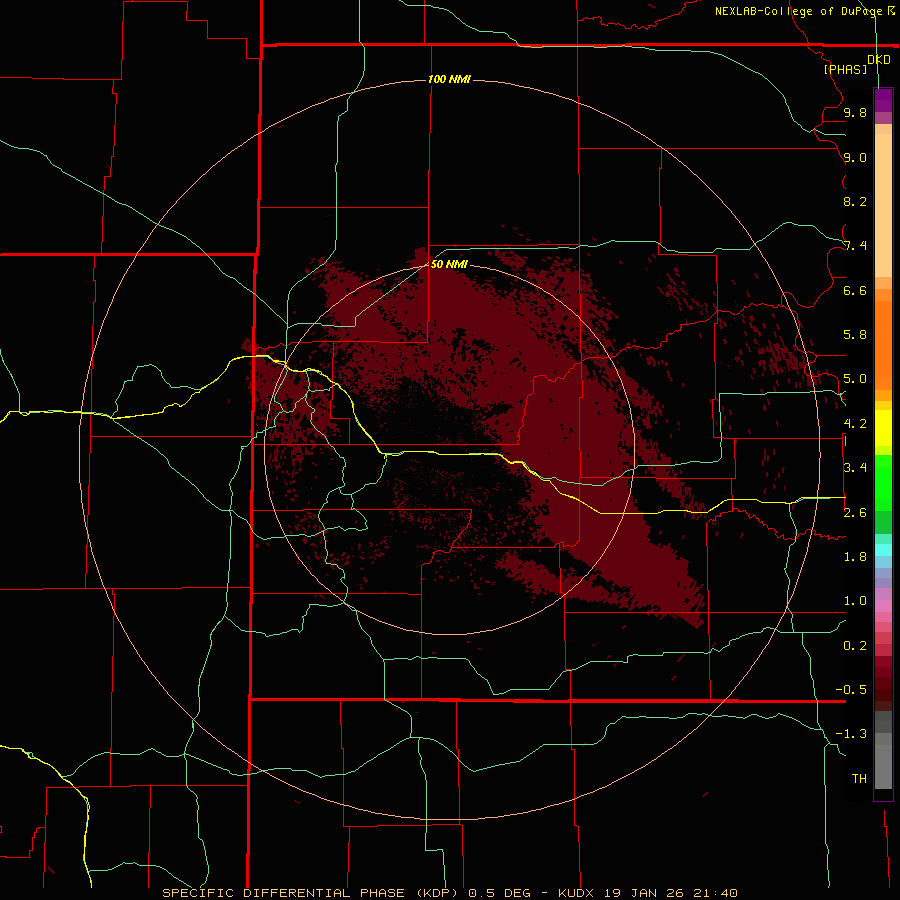Viewport: 900px width, 900px height.
Task: Select the 8.2 scale value
Action: [x=855, y=201]
